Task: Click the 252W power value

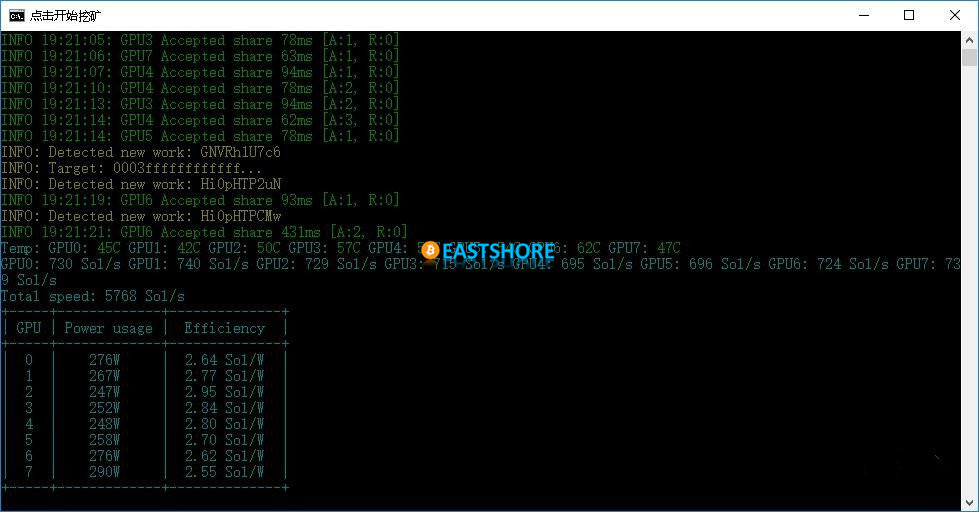Action: (104, 408)
